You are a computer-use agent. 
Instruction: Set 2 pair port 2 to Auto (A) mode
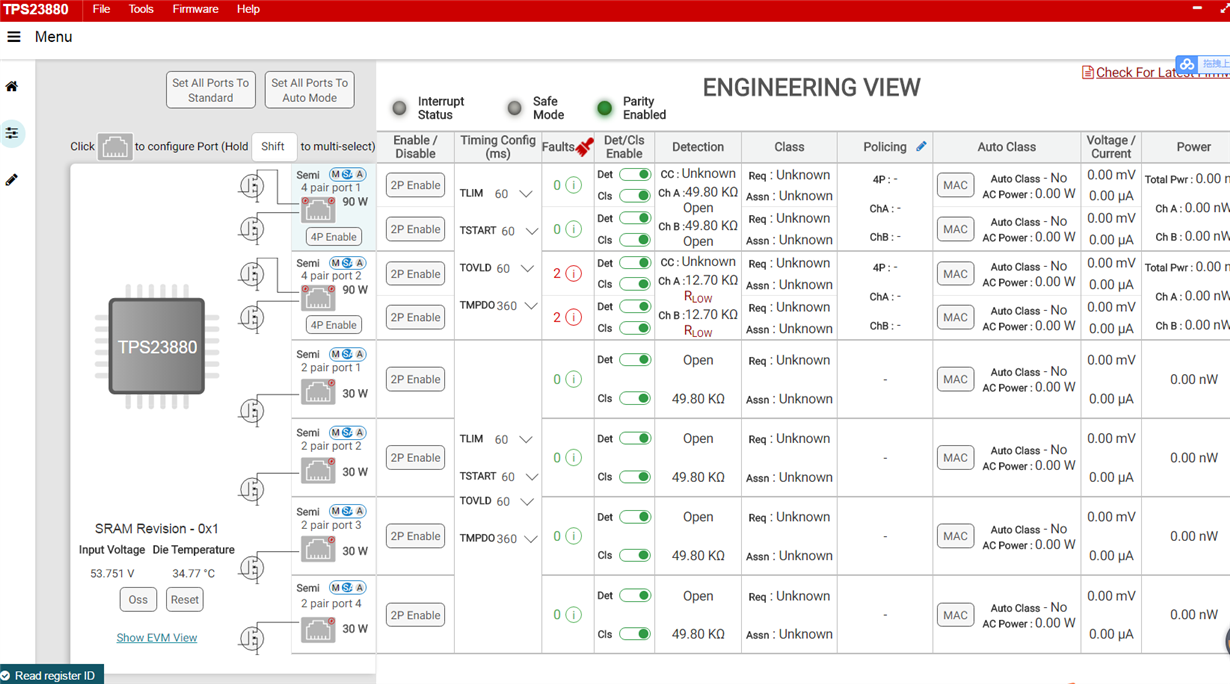(x=360, y=433)
